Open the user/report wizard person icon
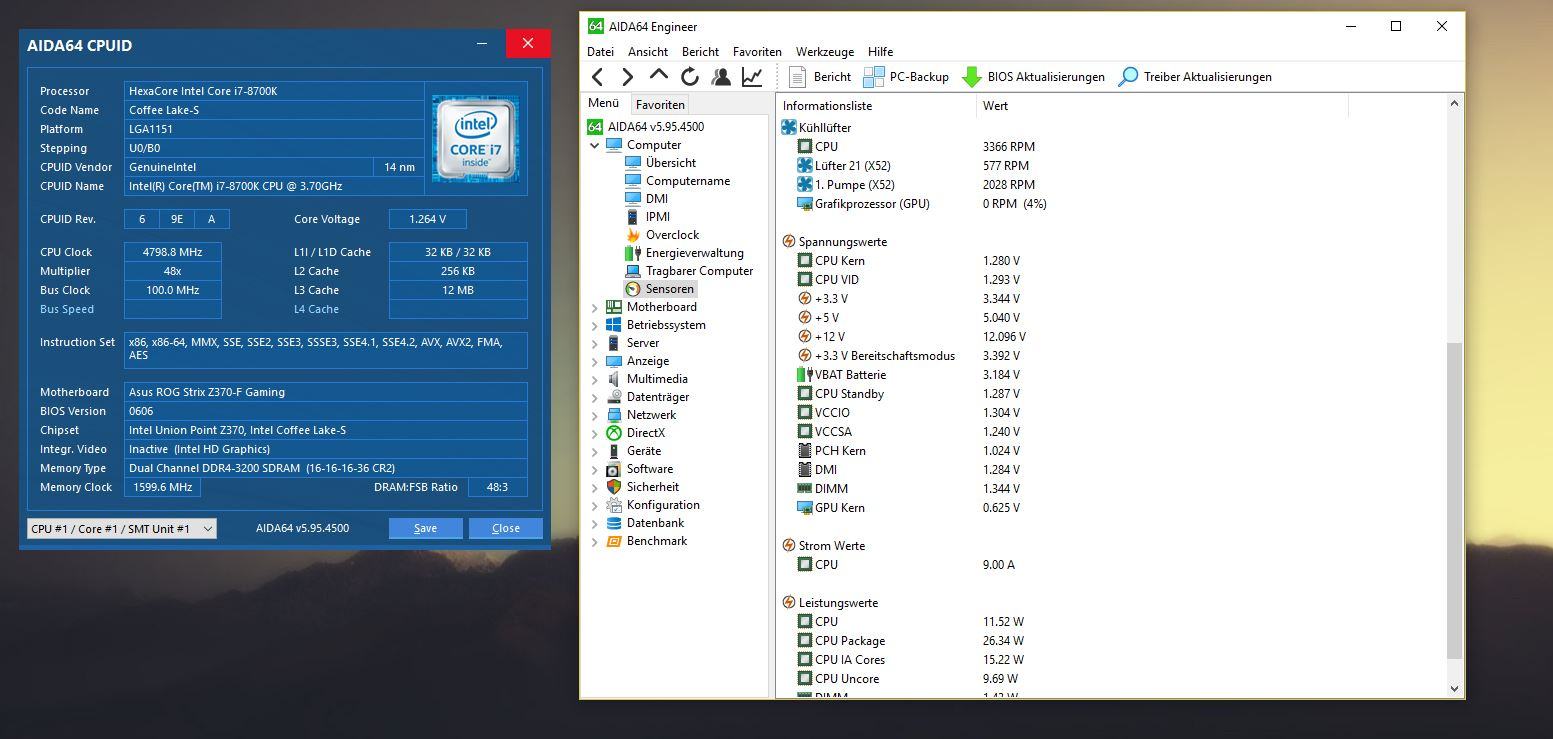Viewport: 1553px width, 739px height. 721,77
